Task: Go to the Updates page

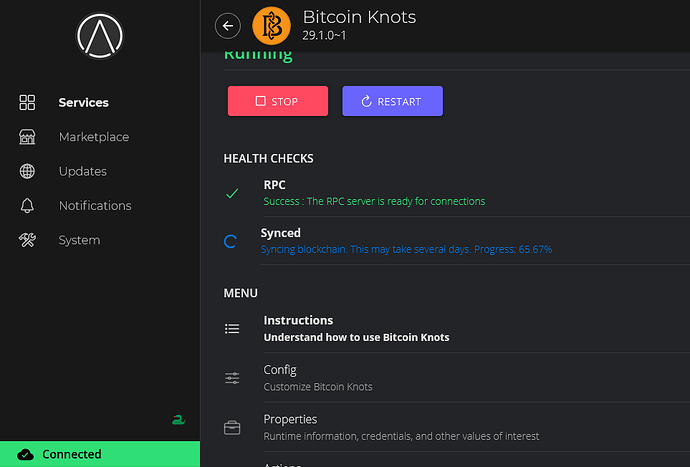Action: pyautogui.click(x=82, y=171)
